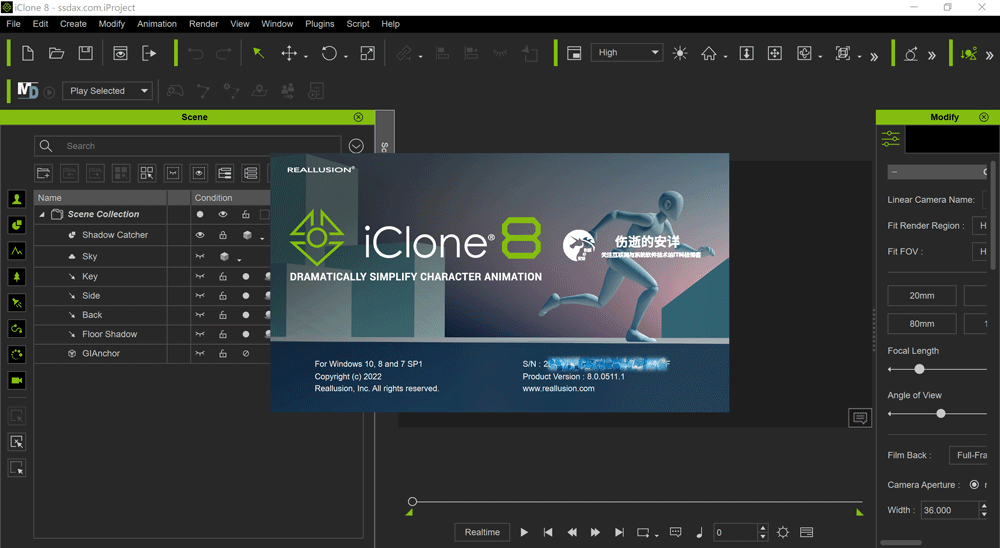Image resolution: width=1000 pixels, height=548 pixels.
Task: Open the Create menu
Action: (73, 24)
